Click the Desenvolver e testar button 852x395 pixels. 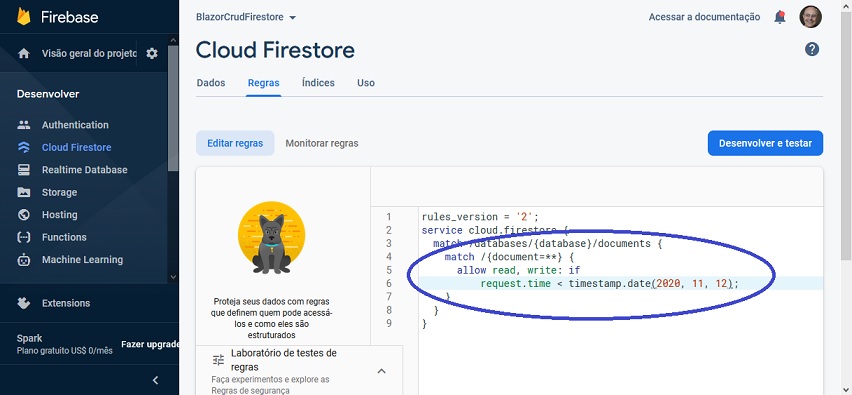pyautogui.click(x=765, y=143)
